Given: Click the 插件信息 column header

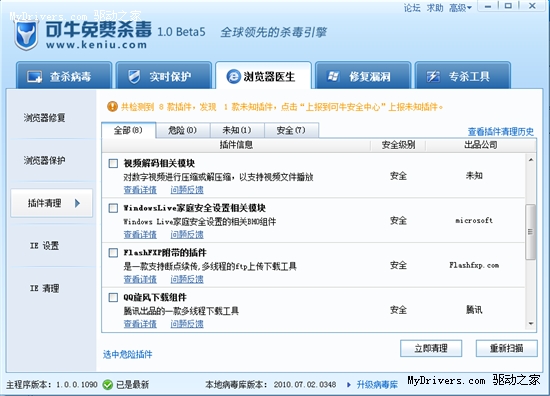Looking at the screenshot, I should (x=236, y=145).
